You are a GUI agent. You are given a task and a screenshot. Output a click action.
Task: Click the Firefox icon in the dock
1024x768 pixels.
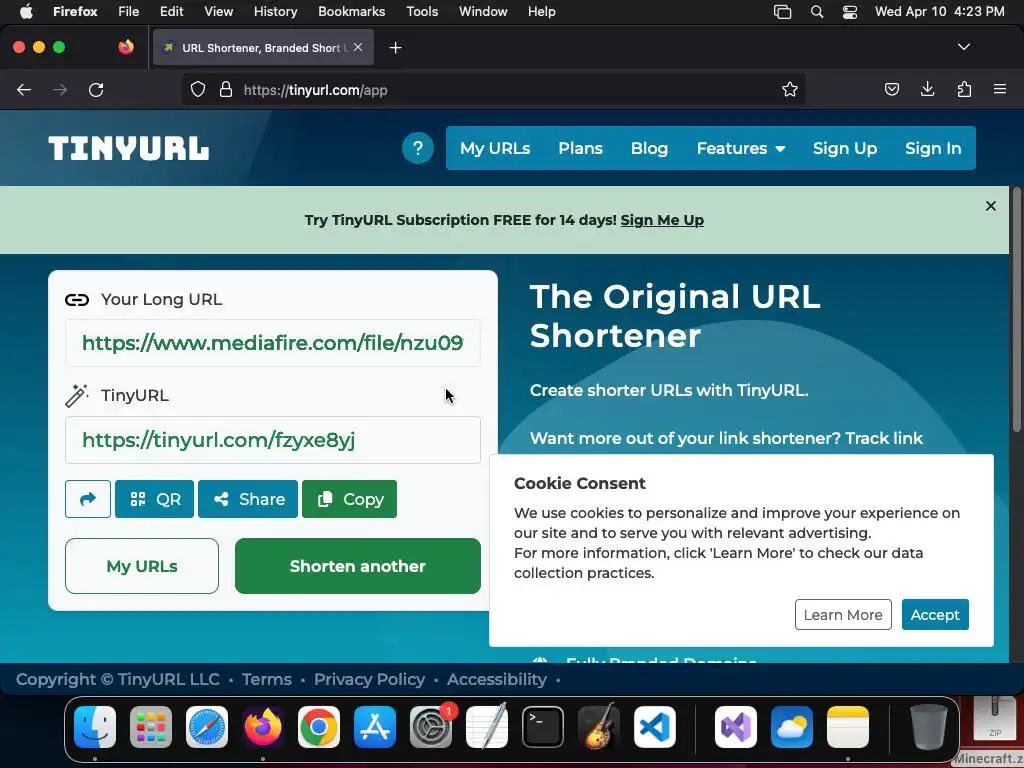(263, 727)
